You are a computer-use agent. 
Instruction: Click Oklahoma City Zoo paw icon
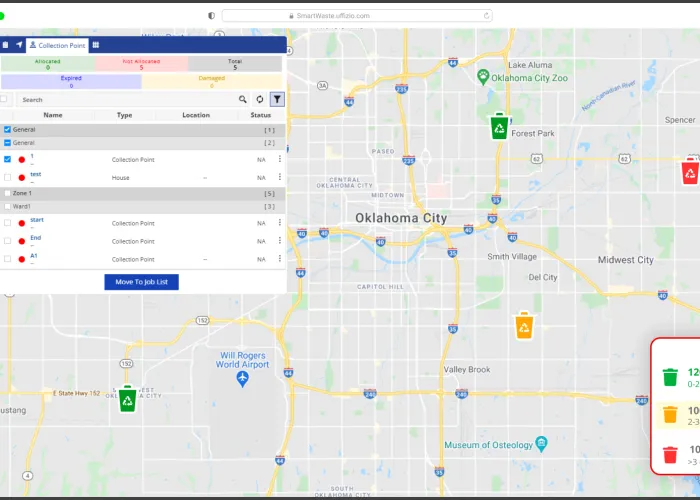(483, 76)
